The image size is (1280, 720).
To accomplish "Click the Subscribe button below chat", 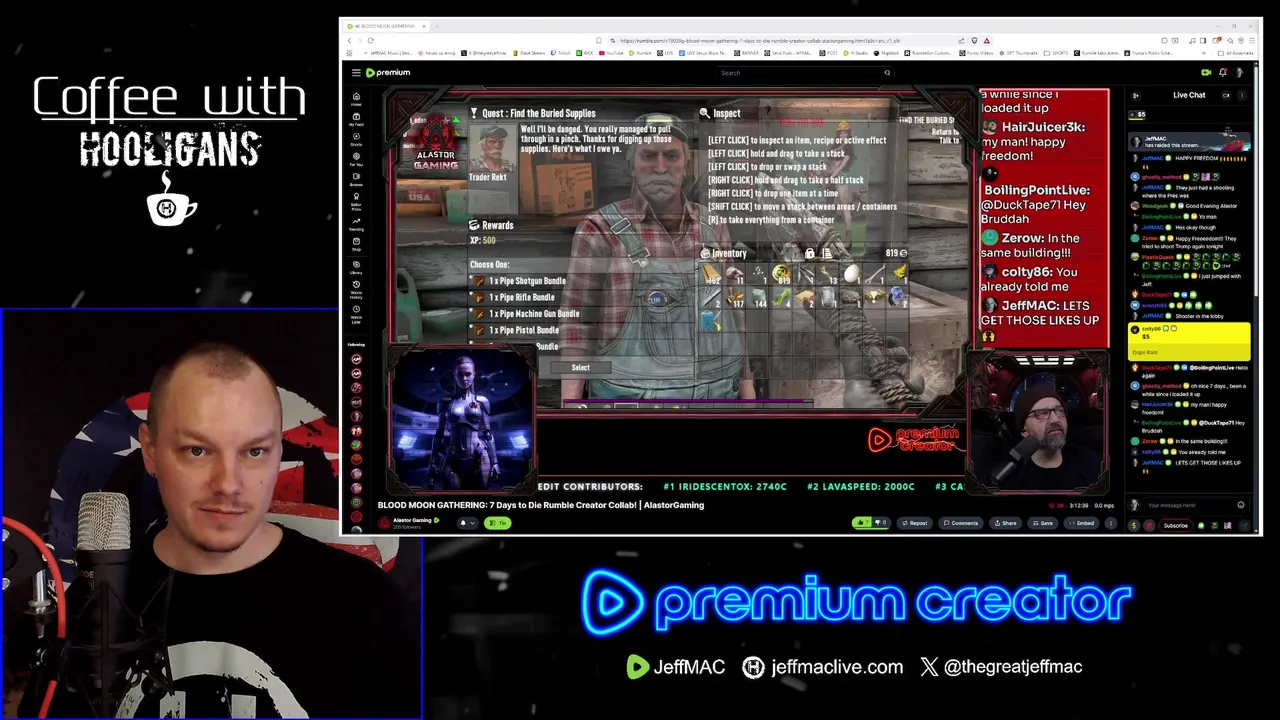I will (1176, 525).
